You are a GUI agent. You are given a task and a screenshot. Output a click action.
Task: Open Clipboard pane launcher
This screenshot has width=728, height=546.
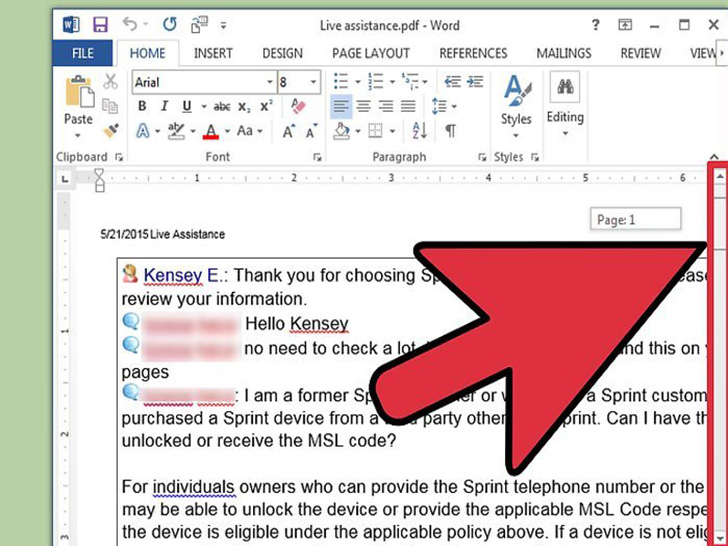[119, 157]
